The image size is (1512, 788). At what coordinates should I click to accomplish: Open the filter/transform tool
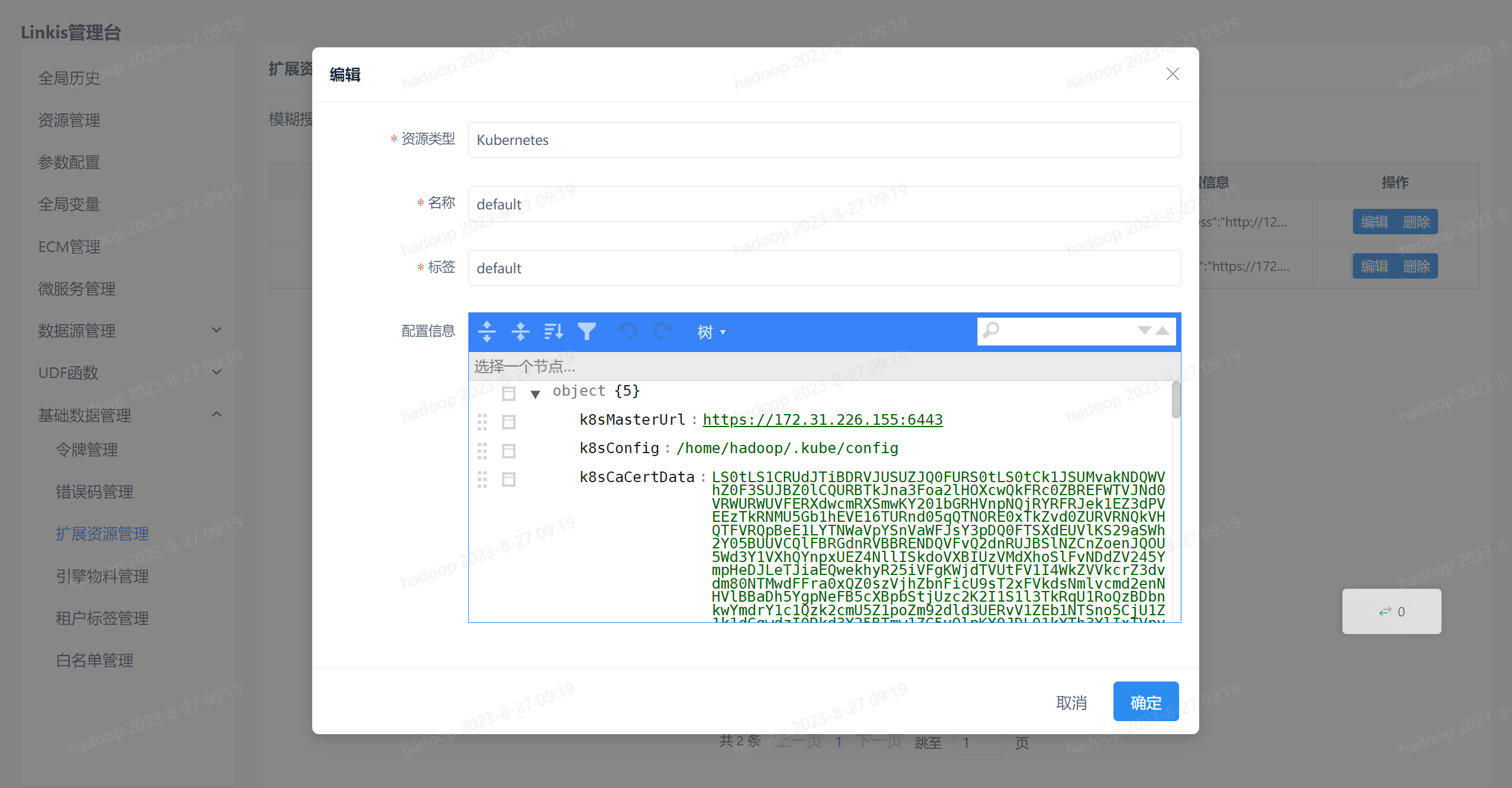[x=587, y=331]
